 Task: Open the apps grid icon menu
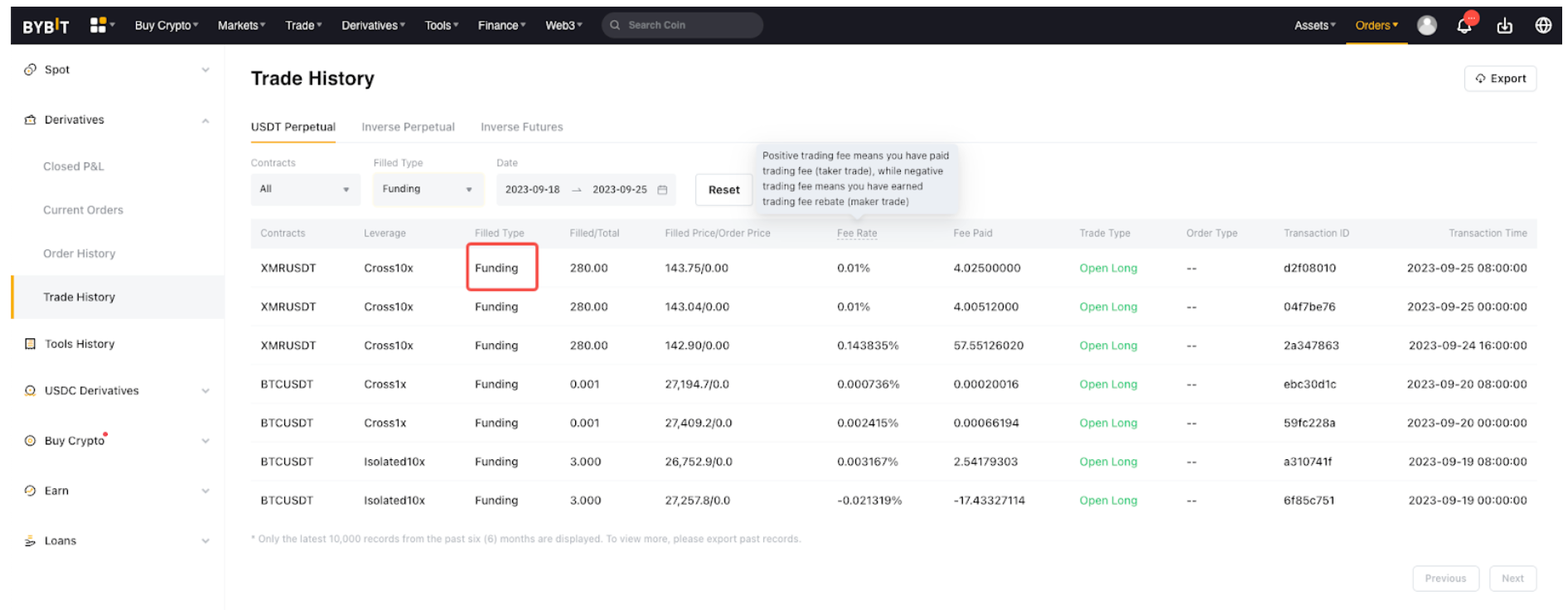(99, 25)
